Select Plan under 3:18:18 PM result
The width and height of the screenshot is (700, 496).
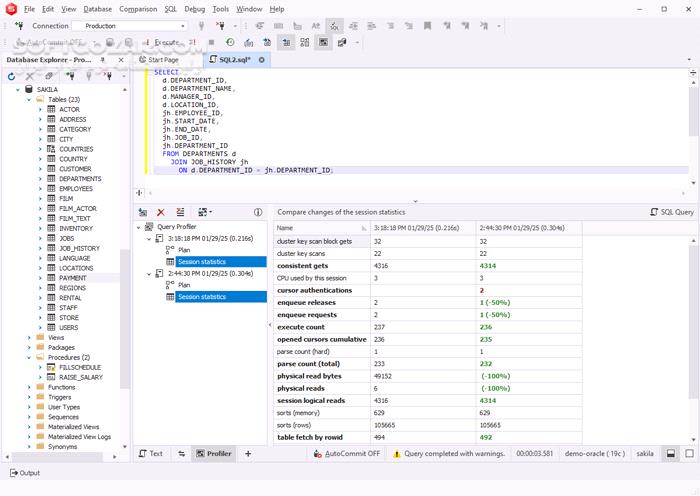(x=184, y=250)
